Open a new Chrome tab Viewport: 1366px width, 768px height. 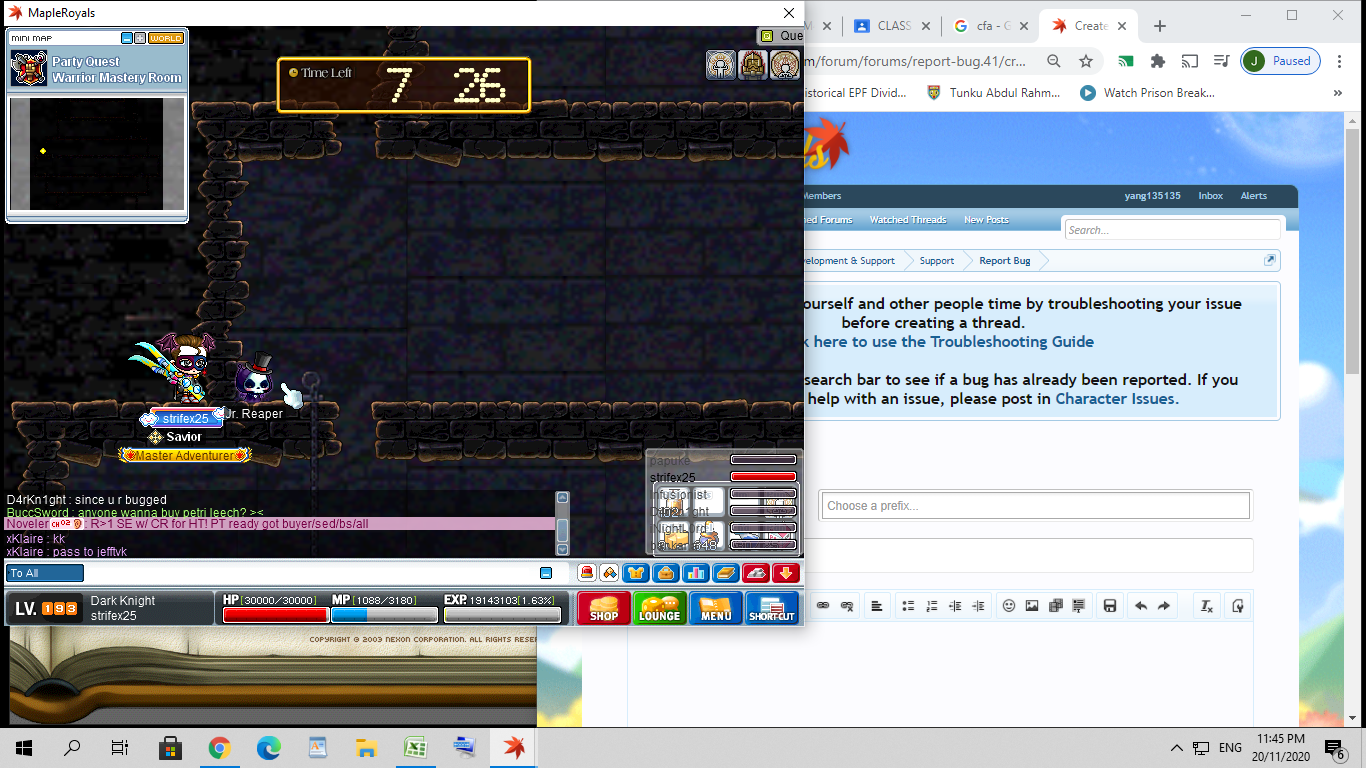tap(1160, 26)
